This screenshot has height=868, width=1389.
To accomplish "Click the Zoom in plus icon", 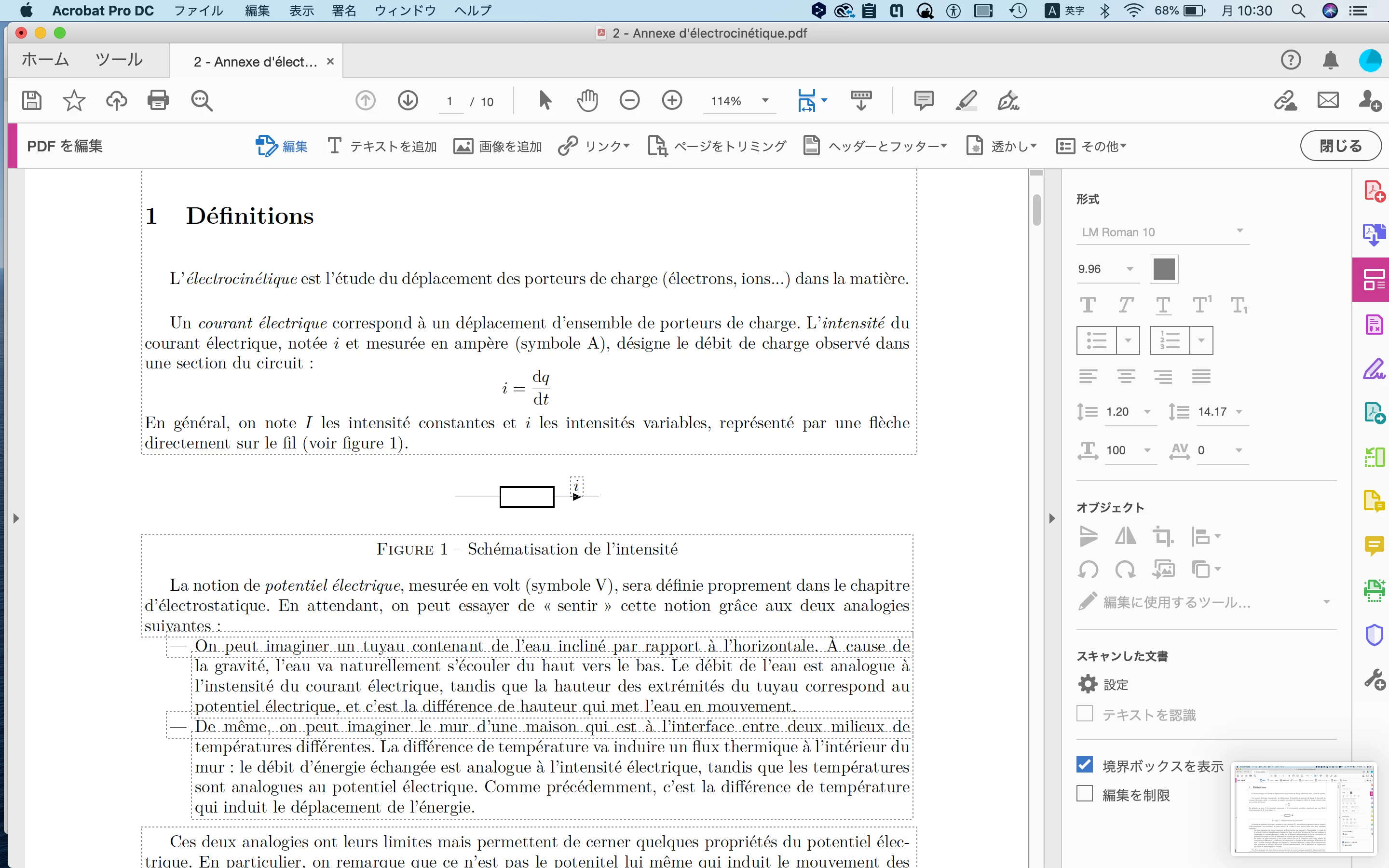I will (x=671, y=100).
